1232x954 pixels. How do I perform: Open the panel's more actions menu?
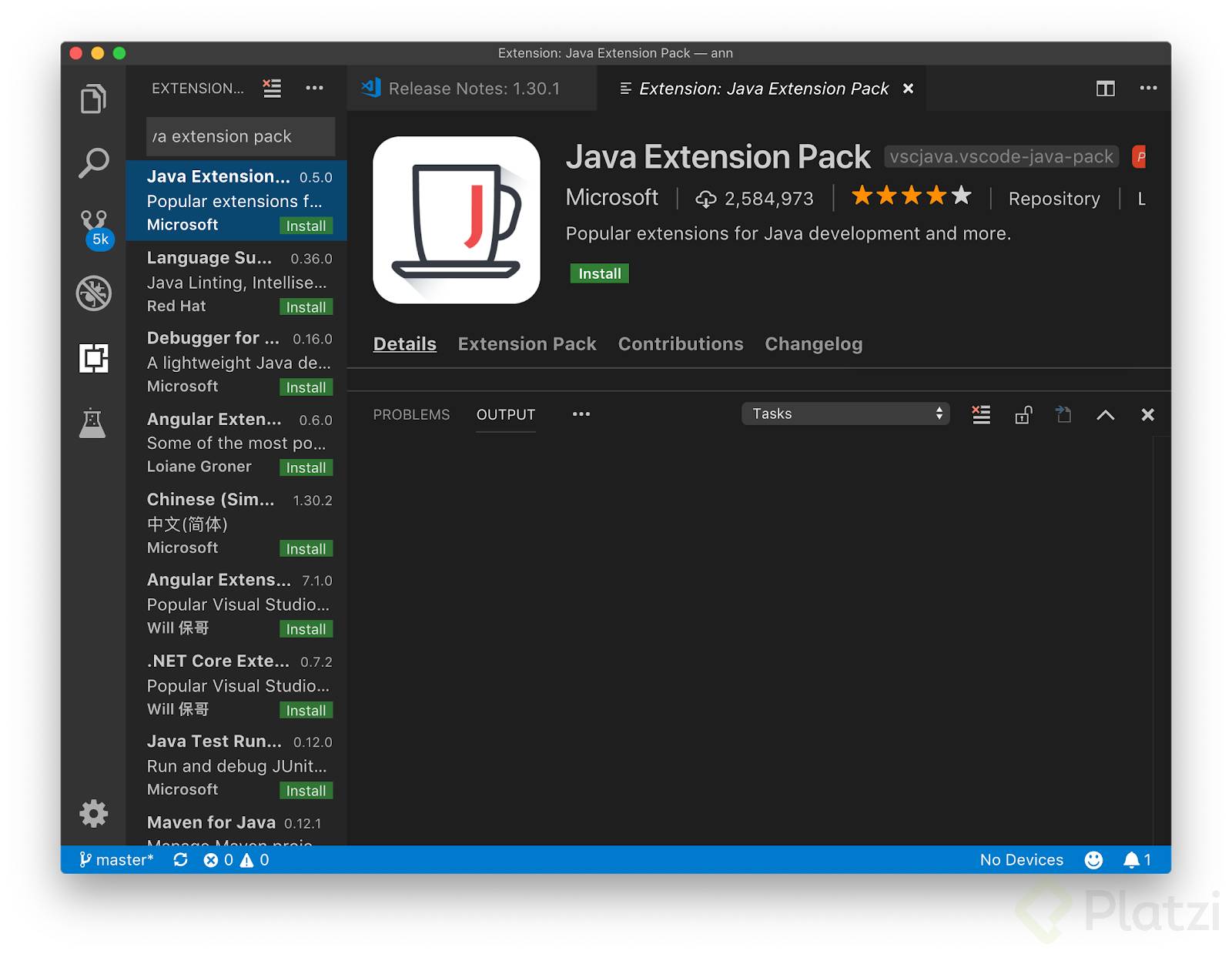click(x=581, y=414)
